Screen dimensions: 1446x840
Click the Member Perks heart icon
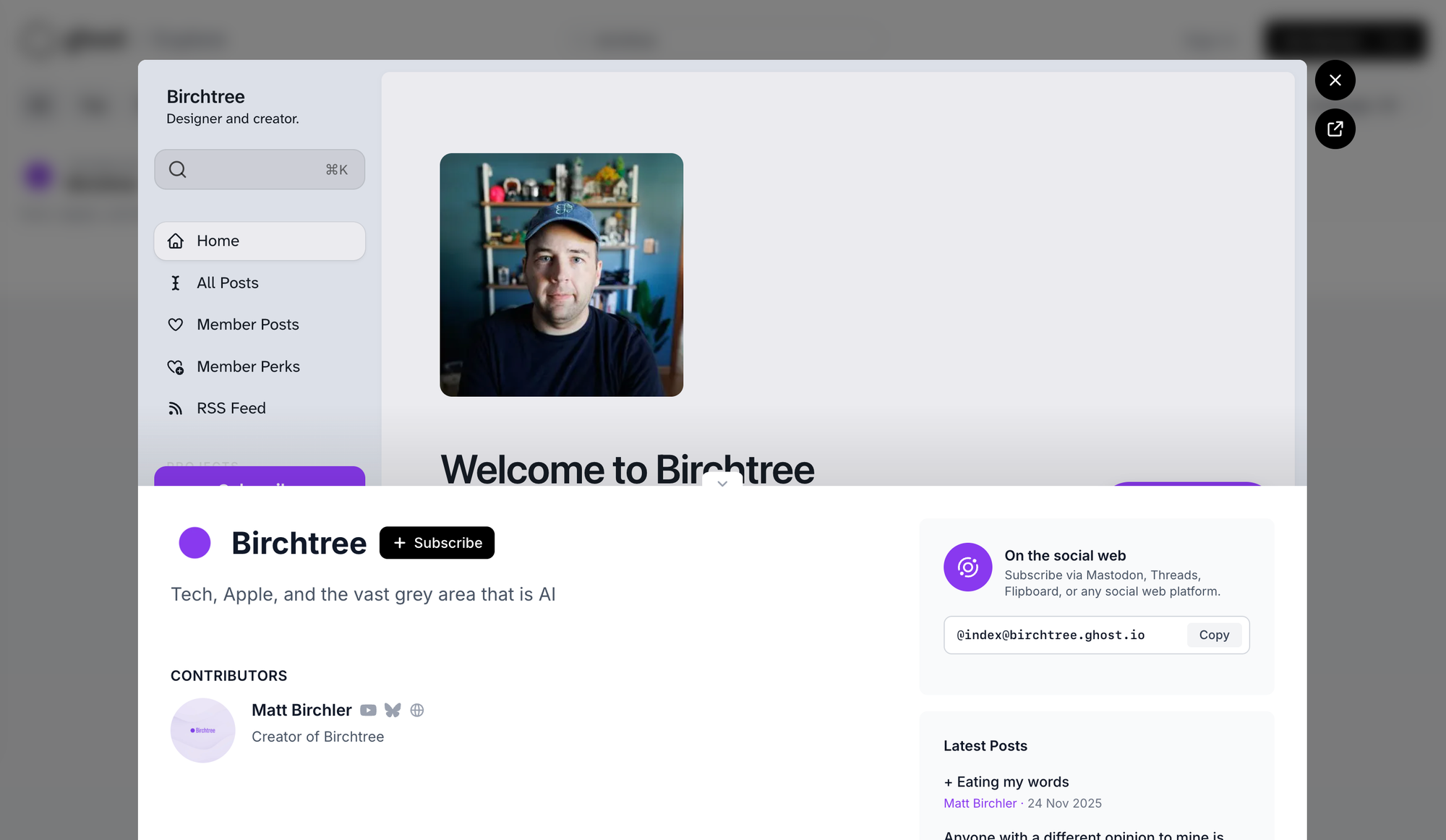176,367
